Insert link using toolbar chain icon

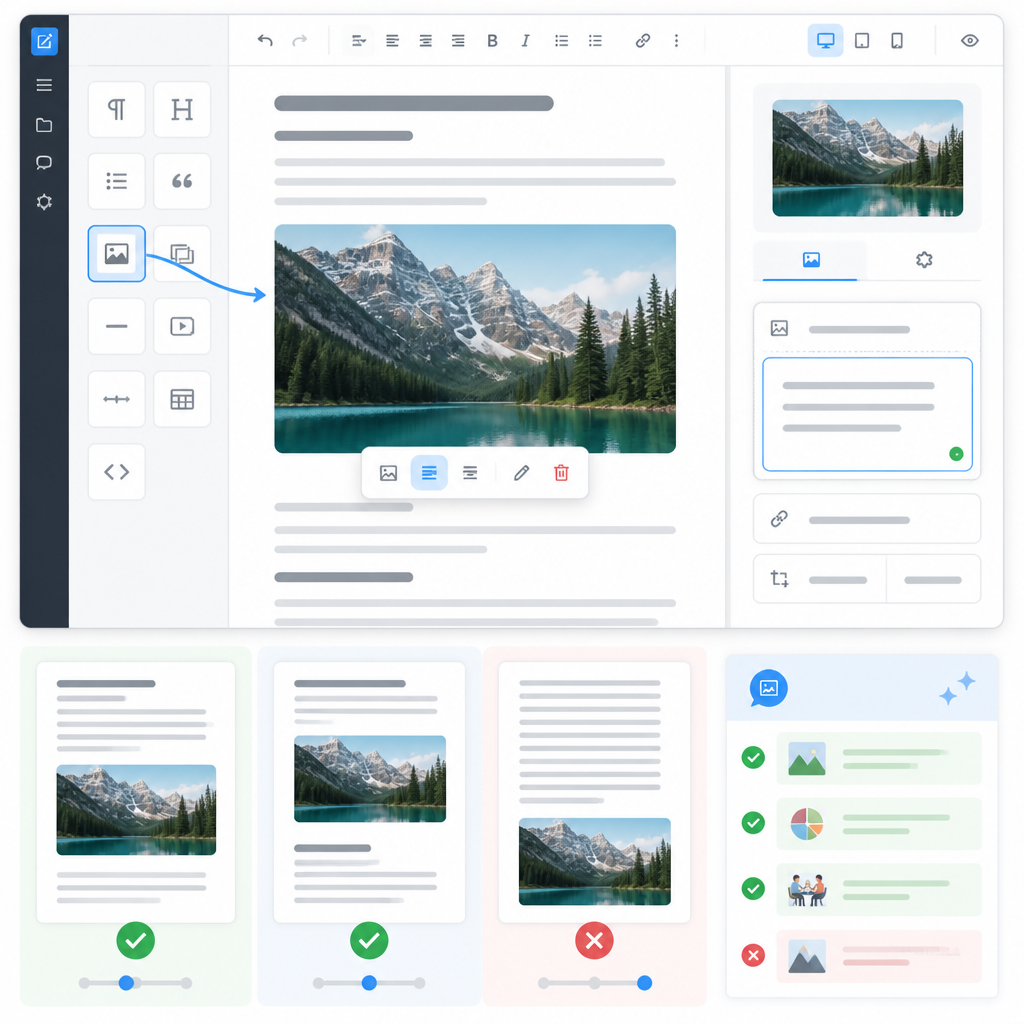point(643,40)
